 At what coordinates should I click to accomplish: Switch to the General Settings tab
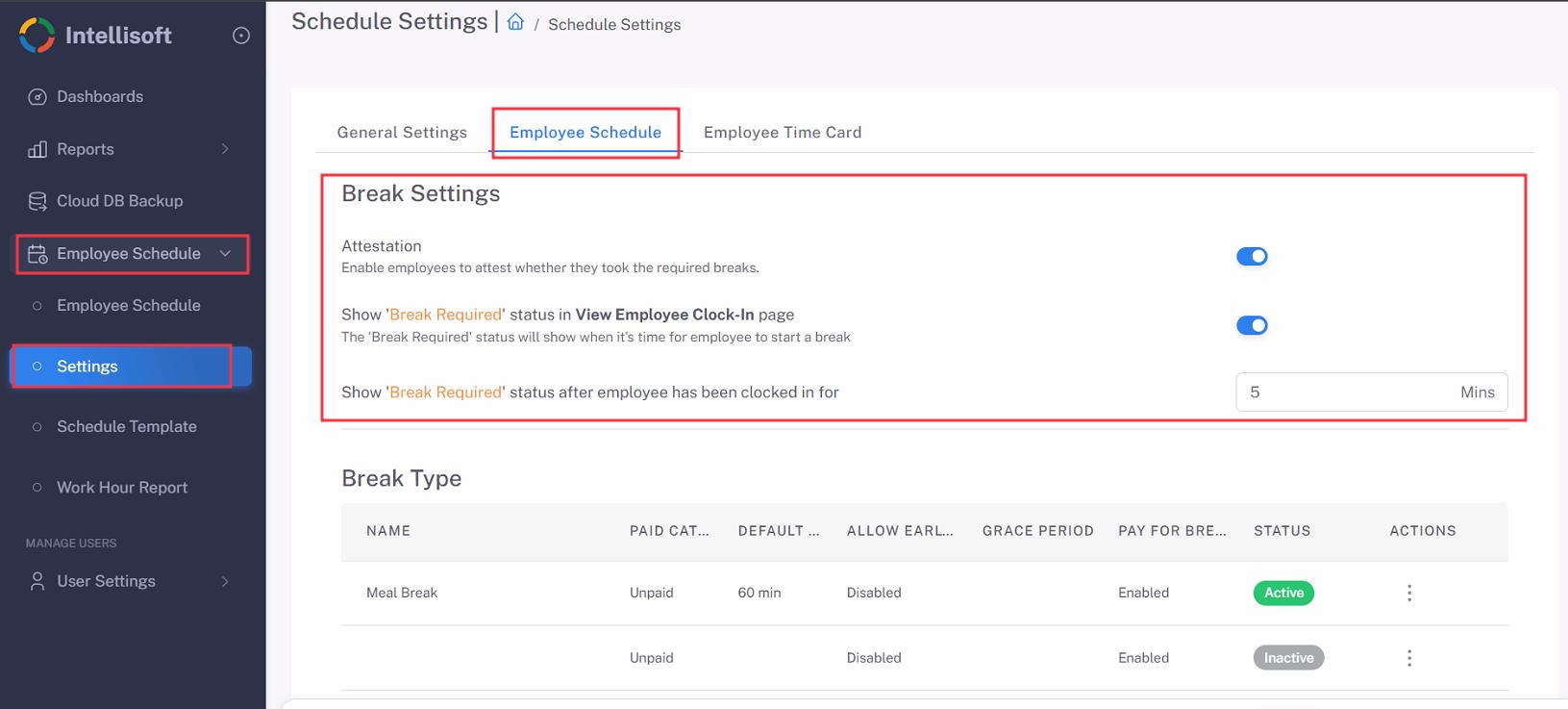pos(402,133)
